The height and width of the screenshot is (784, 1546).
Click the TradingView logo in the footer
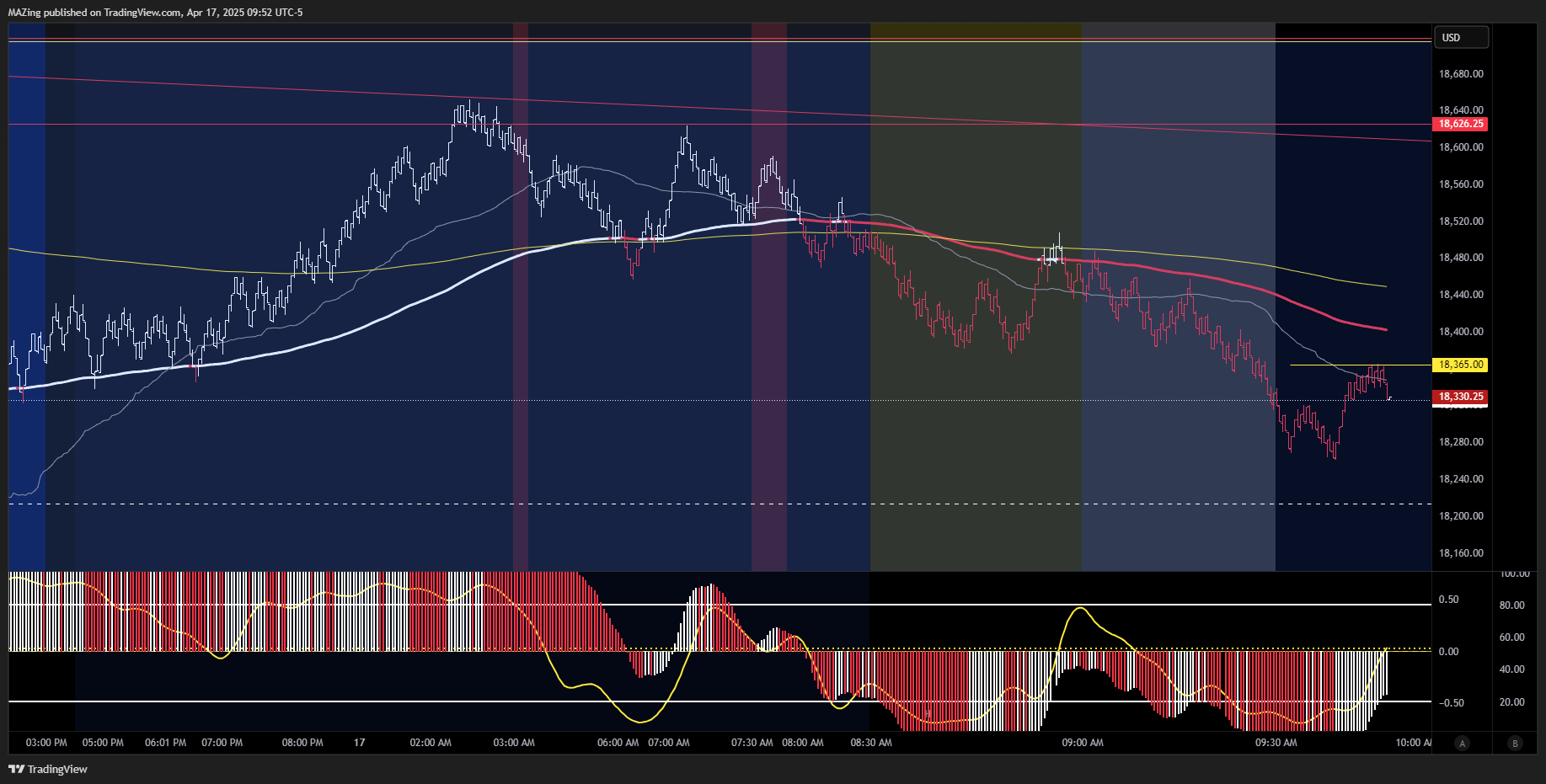[48, 769]
